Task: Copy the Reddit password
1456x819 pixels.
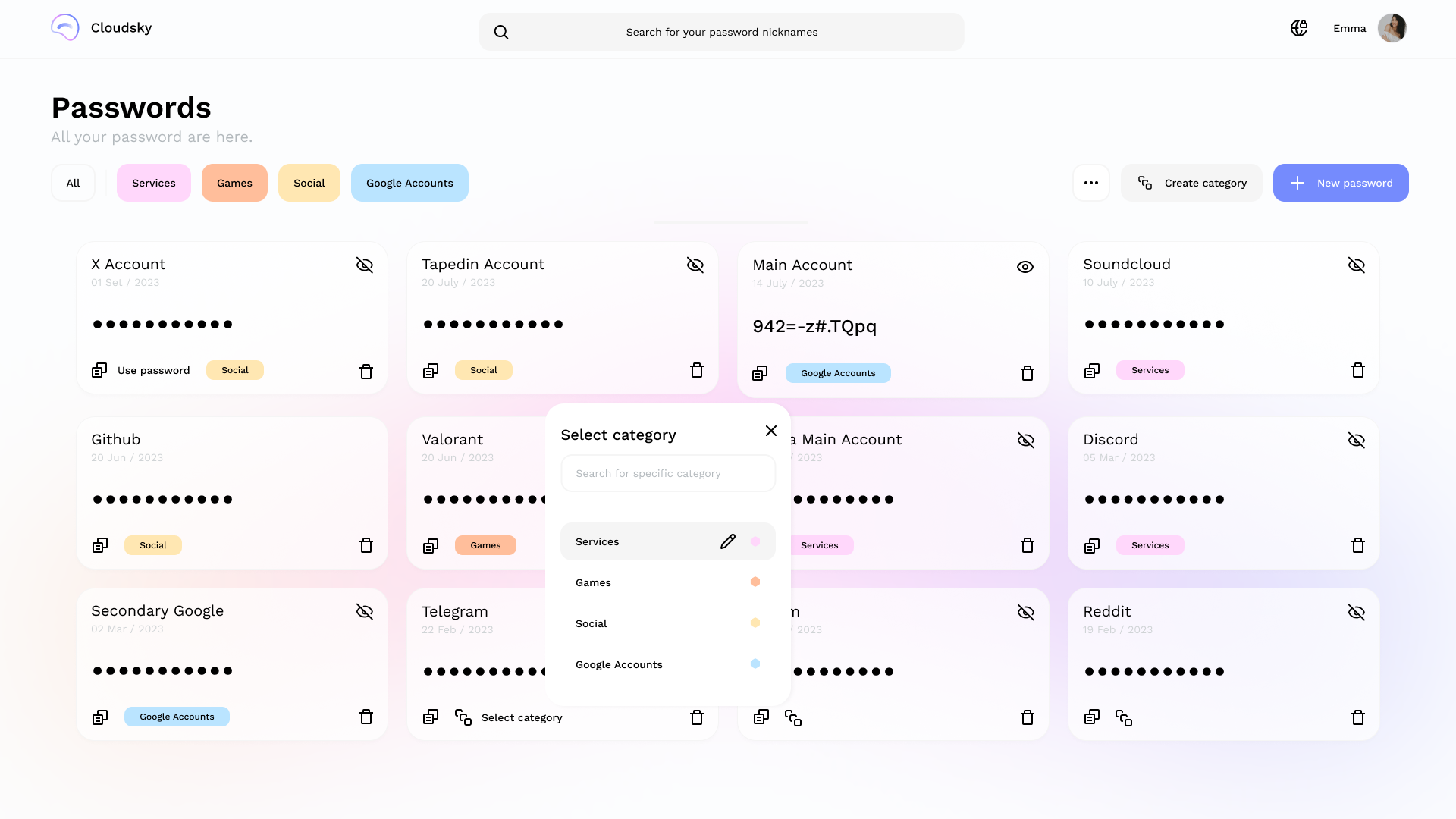Action: tap(1092, 717)
